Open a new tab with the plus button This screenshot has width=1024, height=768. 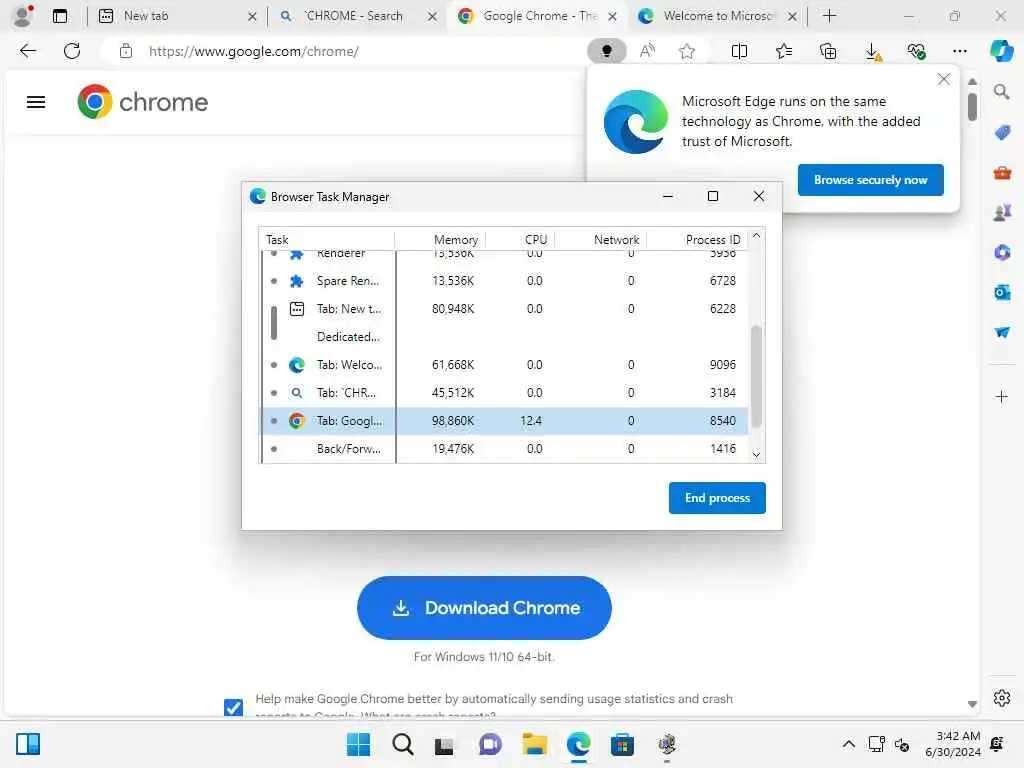tap(829, 16)
